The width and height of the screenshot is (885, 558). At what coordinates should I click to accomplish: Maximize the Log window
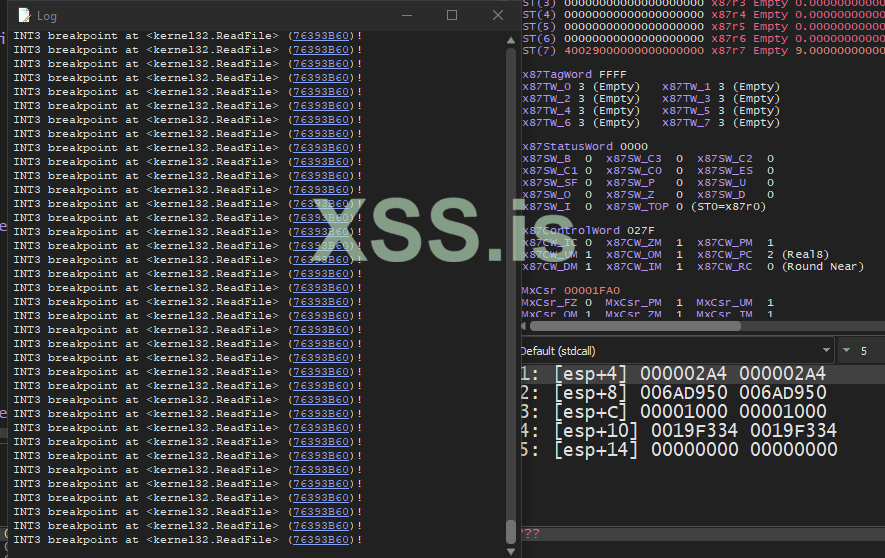[x=452, y=15]
